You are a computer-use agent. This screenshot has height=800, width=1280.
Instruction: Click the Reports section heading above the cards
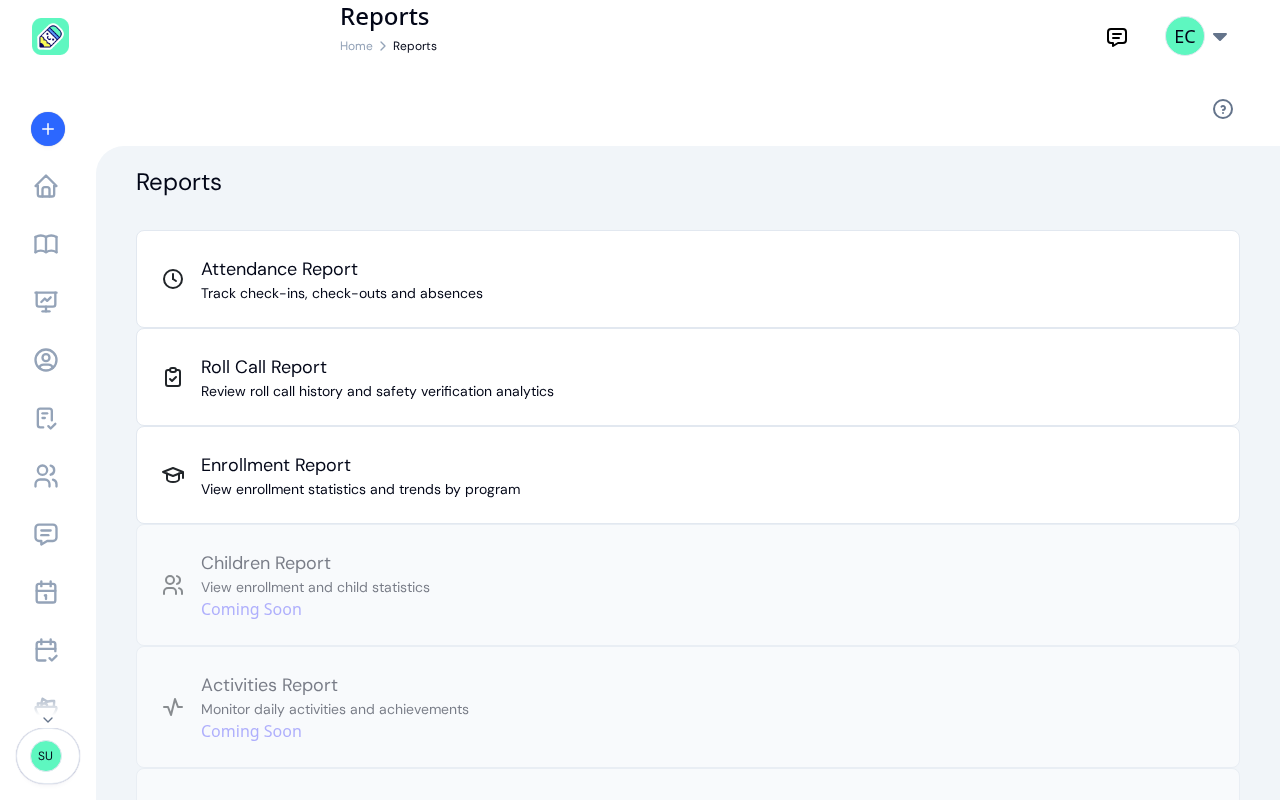179,182
